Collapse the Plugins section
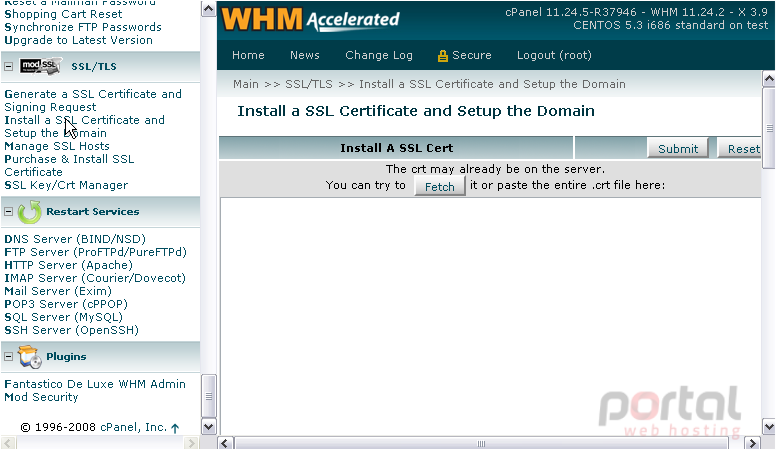 pyautogui.click(x=8, y=356)
